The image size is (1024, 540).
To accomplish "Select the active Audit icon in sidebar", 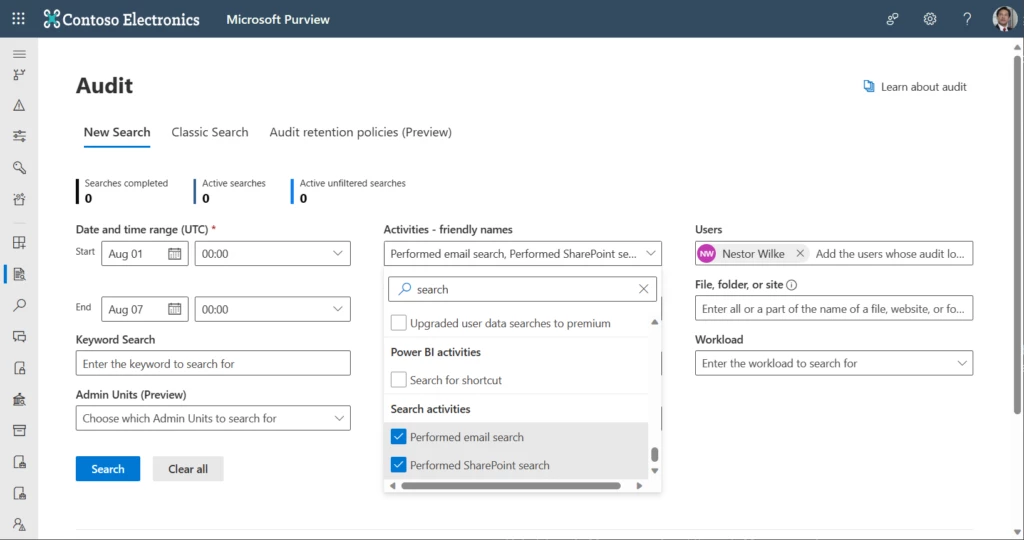I will pos(19,274).
